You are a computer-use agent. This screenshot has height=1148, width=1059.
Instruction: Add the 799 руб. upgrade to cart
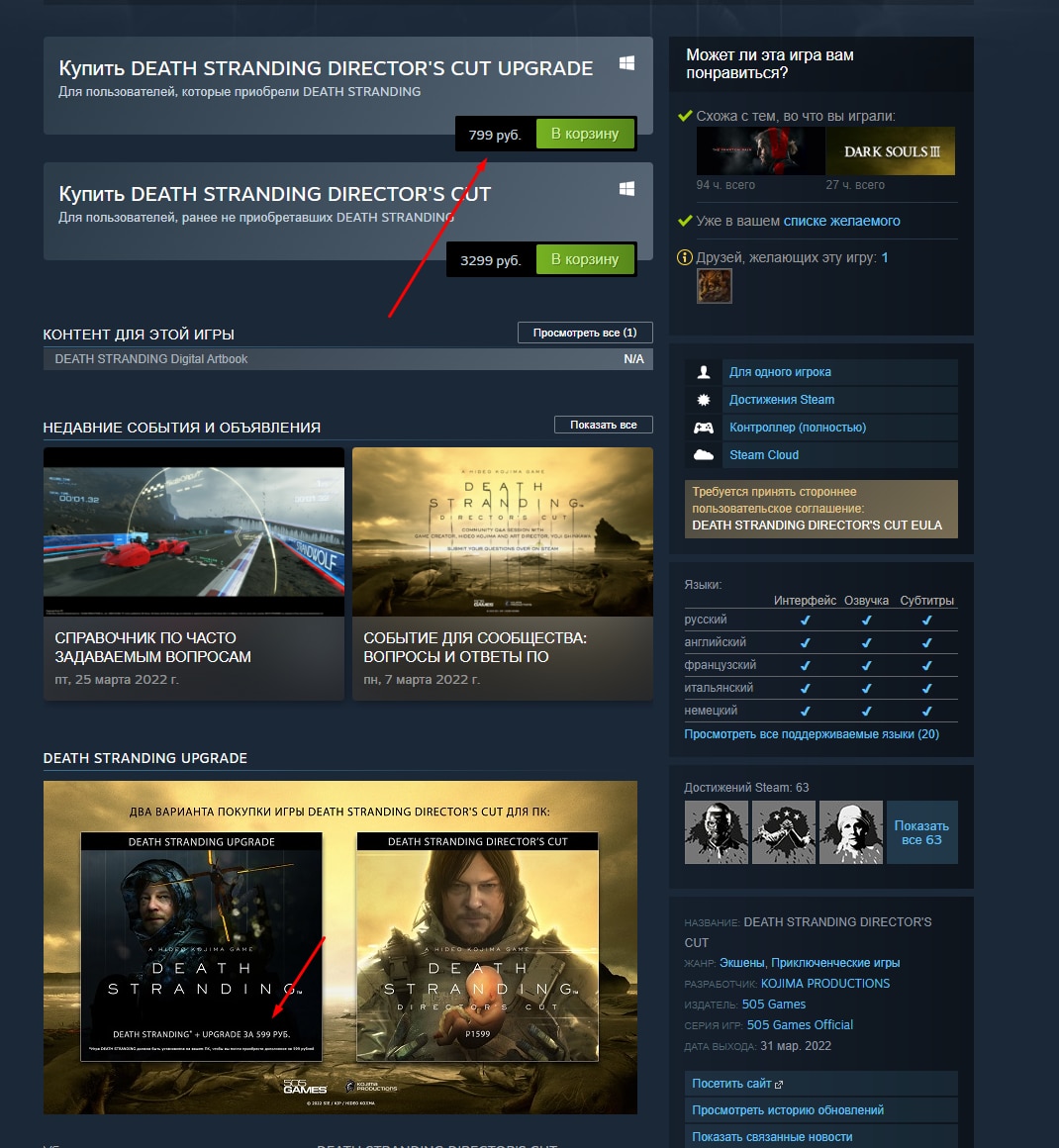[584, 134]
